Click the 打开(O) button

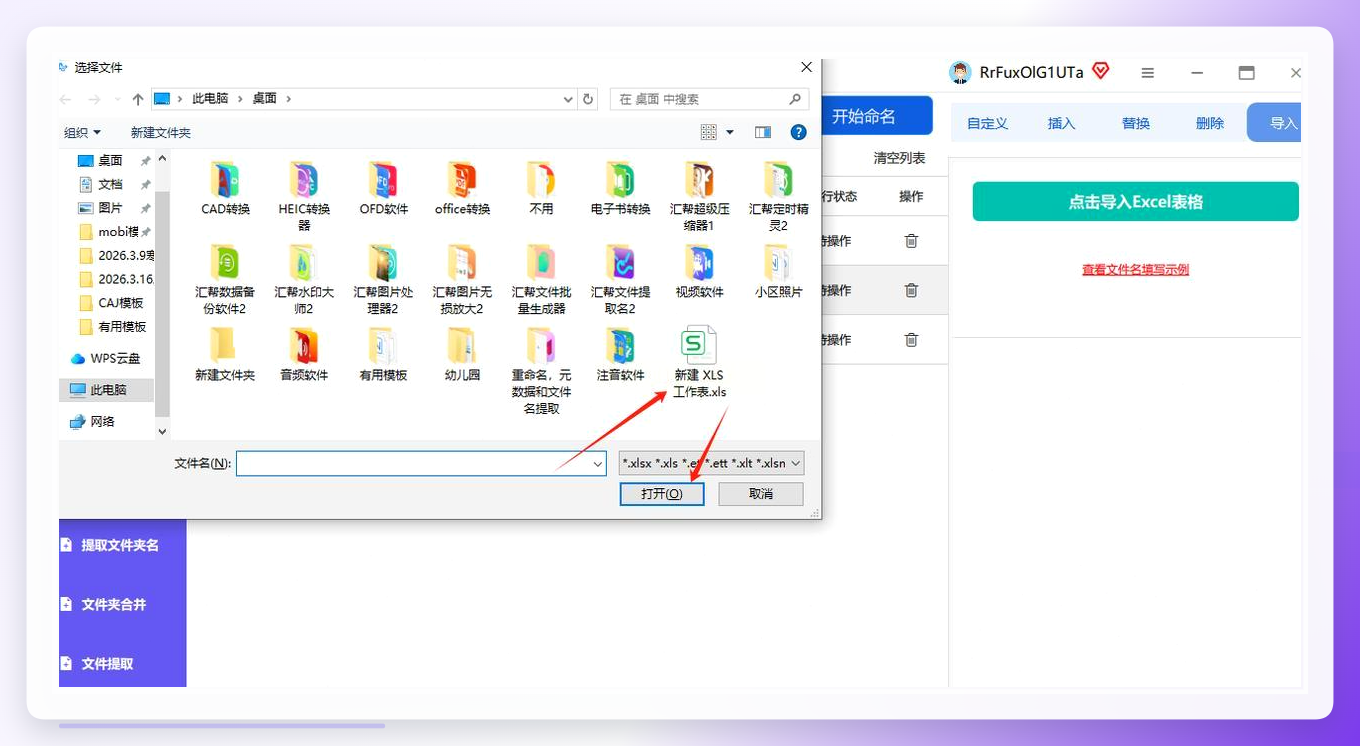tap(662, 494)
